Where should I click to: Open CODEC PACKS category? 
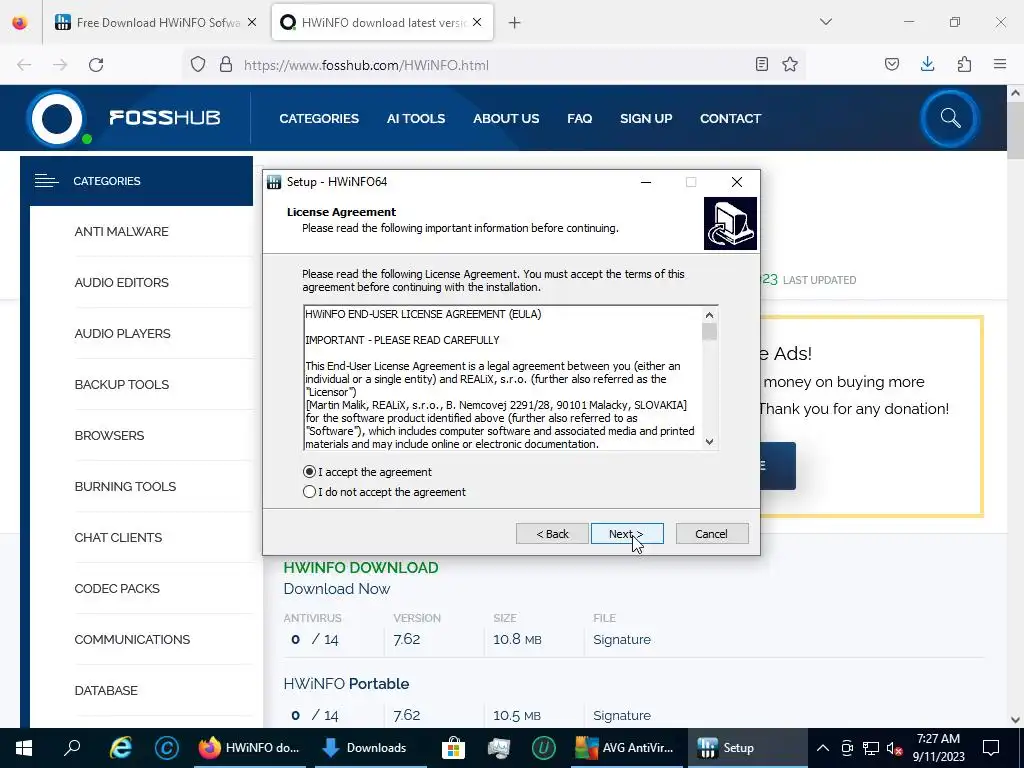pos(117,588)
